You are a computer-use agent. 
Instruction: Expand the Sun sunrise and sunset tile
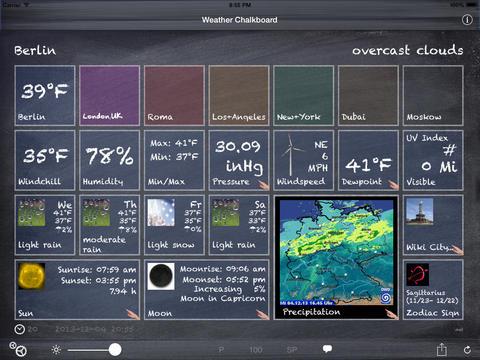pyautogui.click(x=77, y=290)
